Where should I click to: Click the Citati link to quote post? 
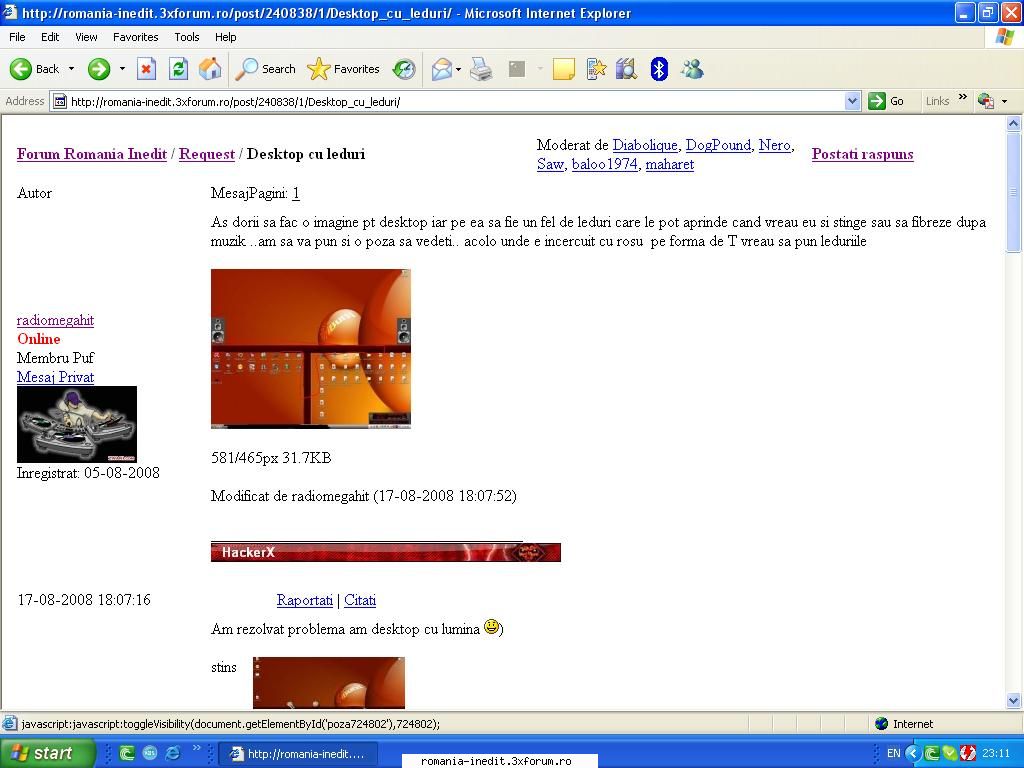[x=360, y=600]
